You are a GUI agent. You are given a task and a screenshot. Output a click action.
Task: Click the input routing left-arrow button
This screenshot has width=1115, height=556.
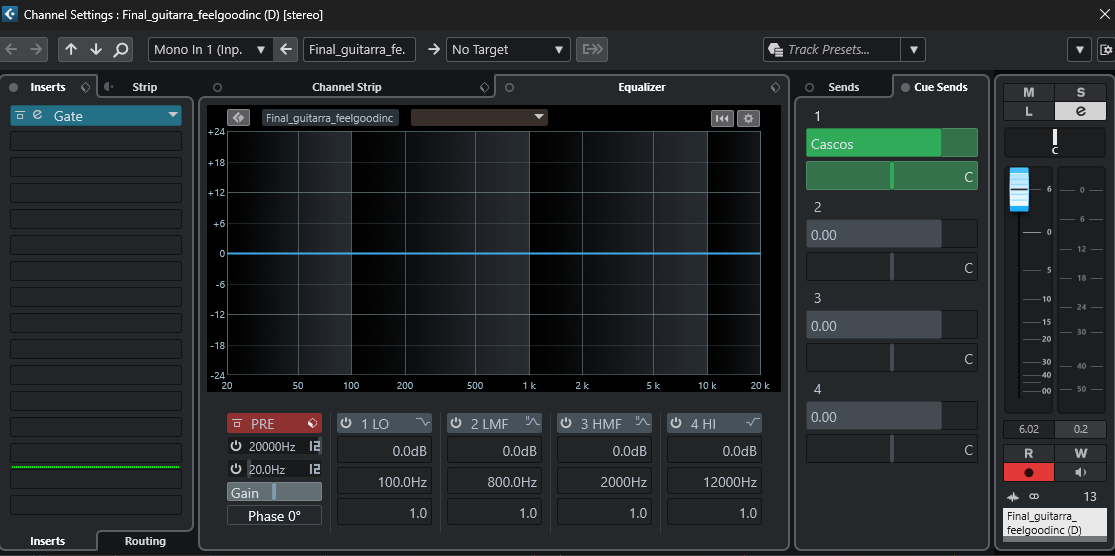coord(285,49)
